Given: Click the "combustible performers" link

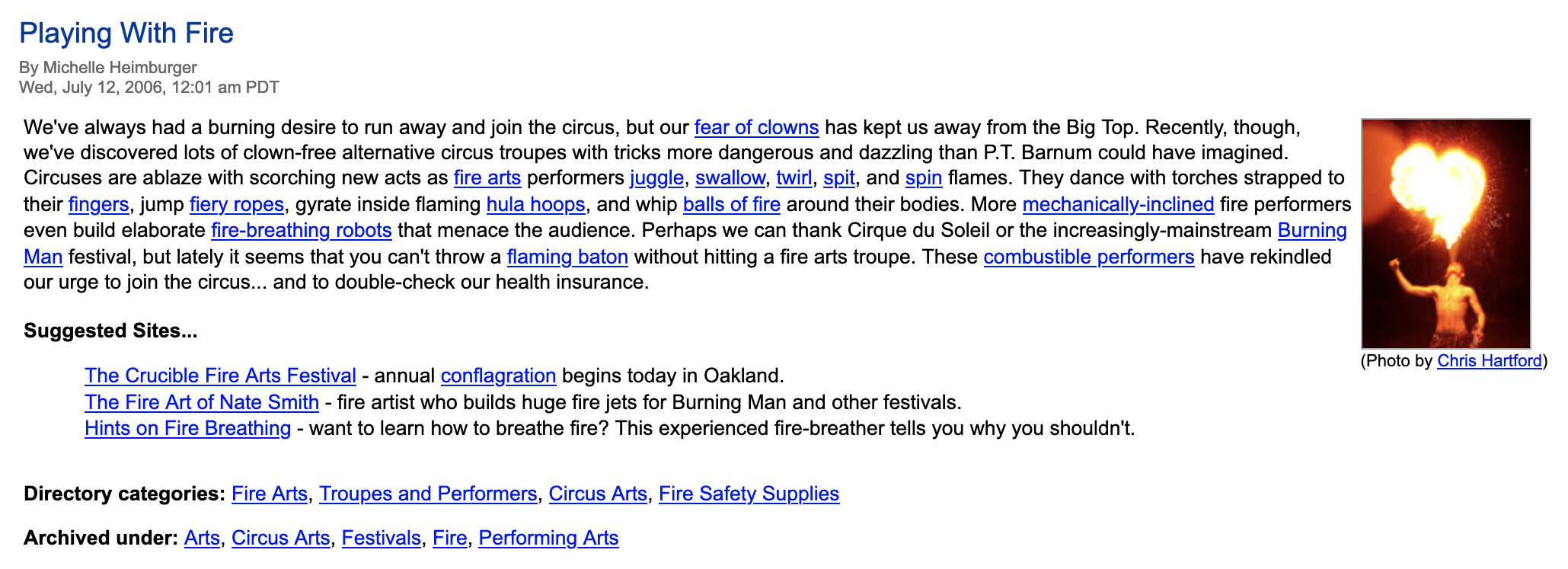Looking at the screenshot, I should coord(1088,257).
